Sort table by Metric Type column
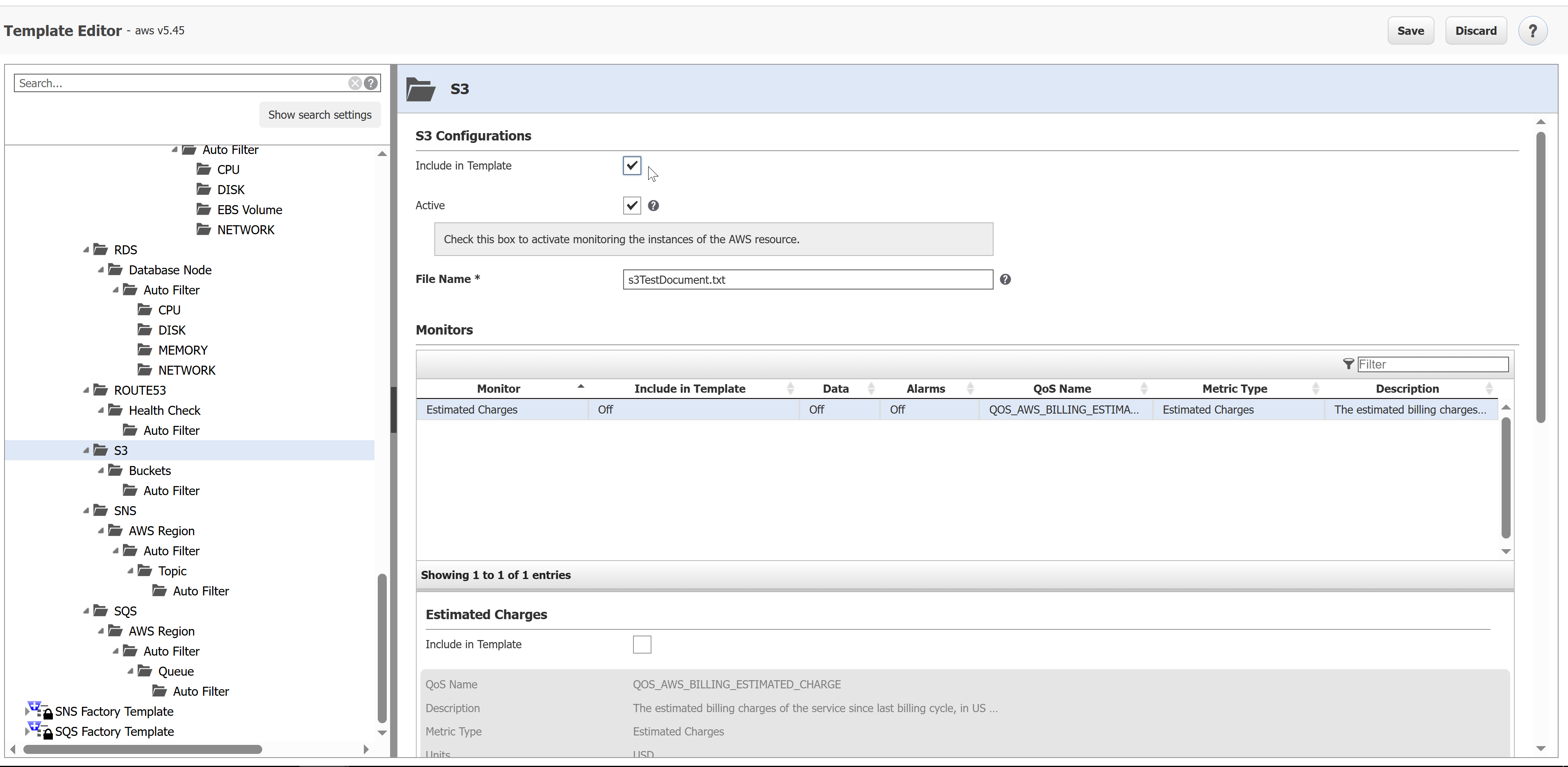 [x=1234, y=389]
